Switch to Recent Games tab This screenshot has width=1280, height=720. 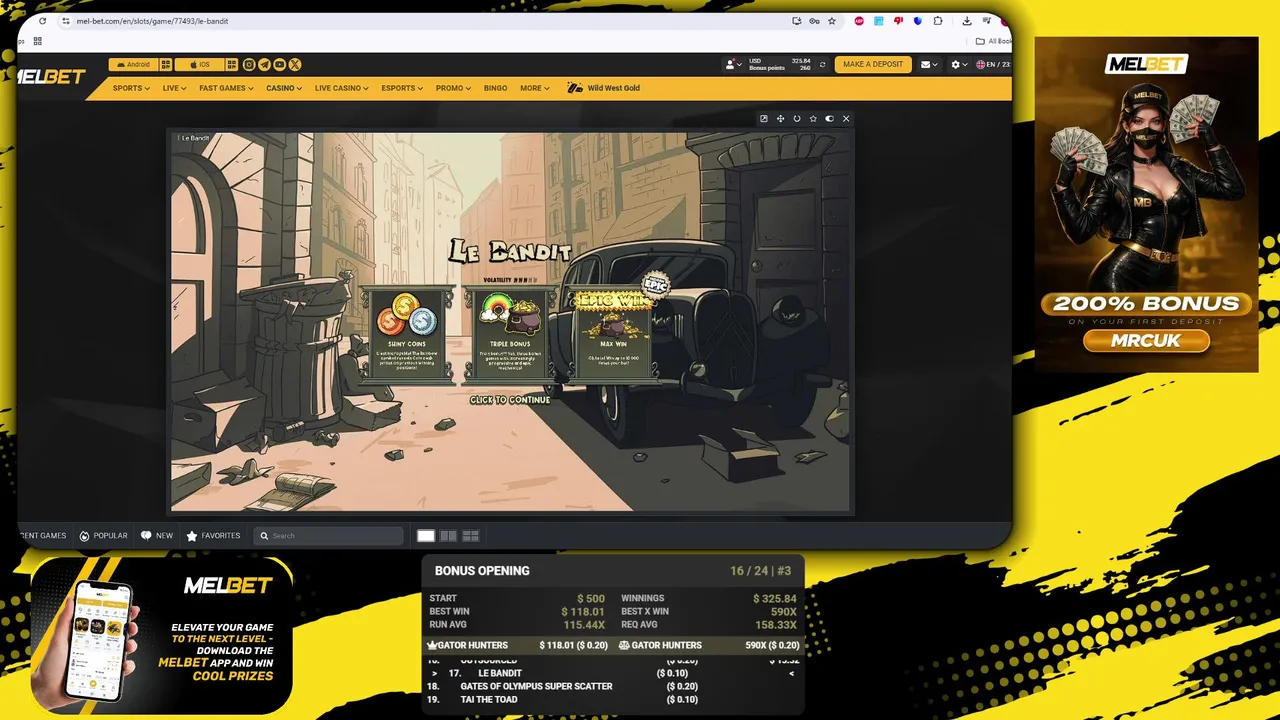coord(43,536)
